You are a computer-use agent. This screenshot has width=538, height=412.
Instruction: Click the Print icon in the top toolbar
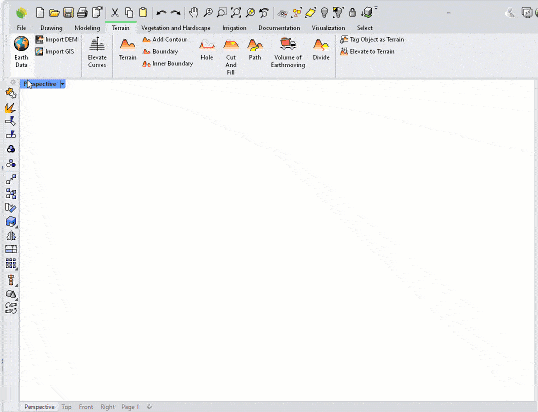82,13
